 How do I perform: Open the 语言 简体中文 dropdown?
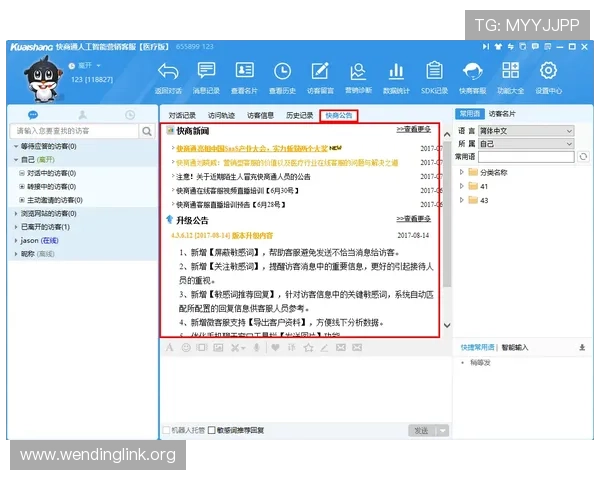pos(526,131)
